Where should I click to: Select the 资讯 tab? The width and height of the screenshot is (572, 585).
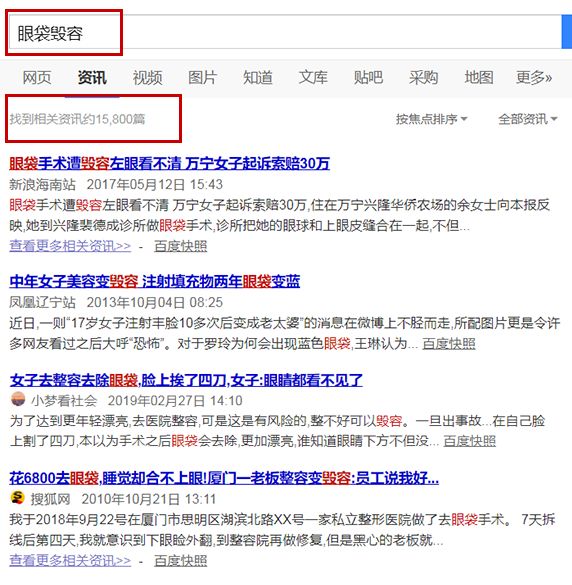(x=92, y=78)
